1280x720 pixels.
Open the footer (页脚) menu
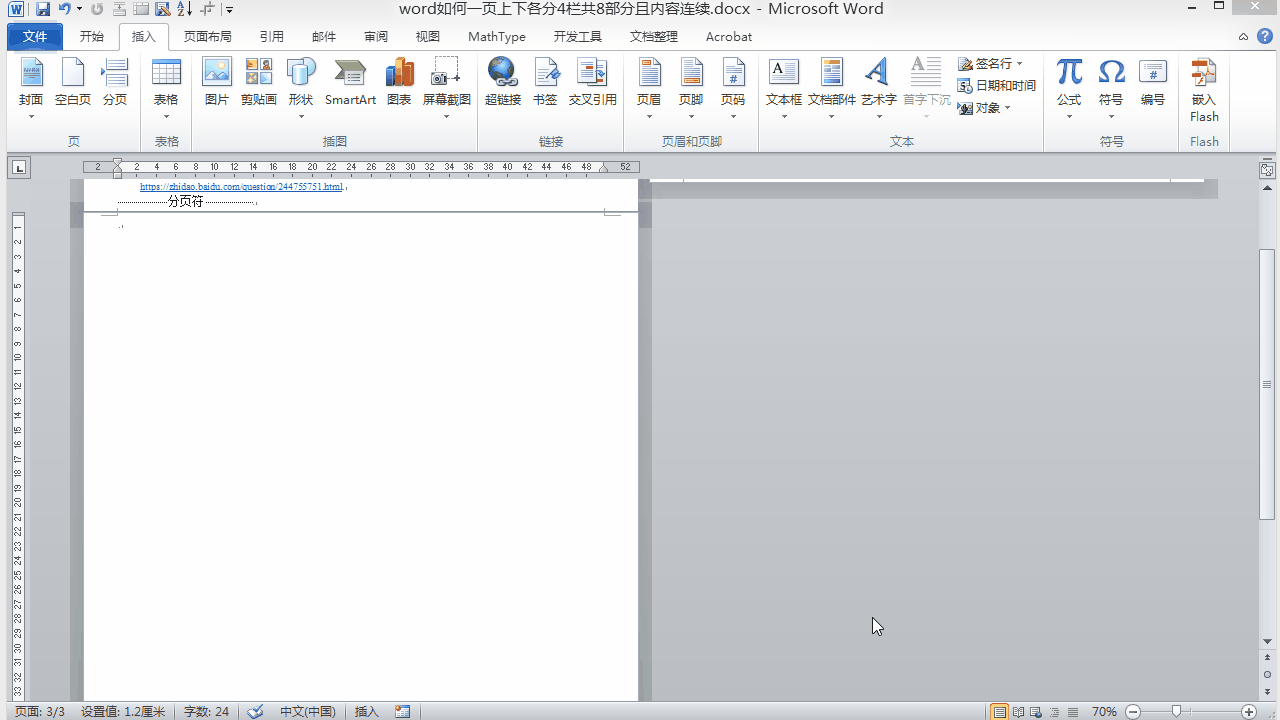691,89
